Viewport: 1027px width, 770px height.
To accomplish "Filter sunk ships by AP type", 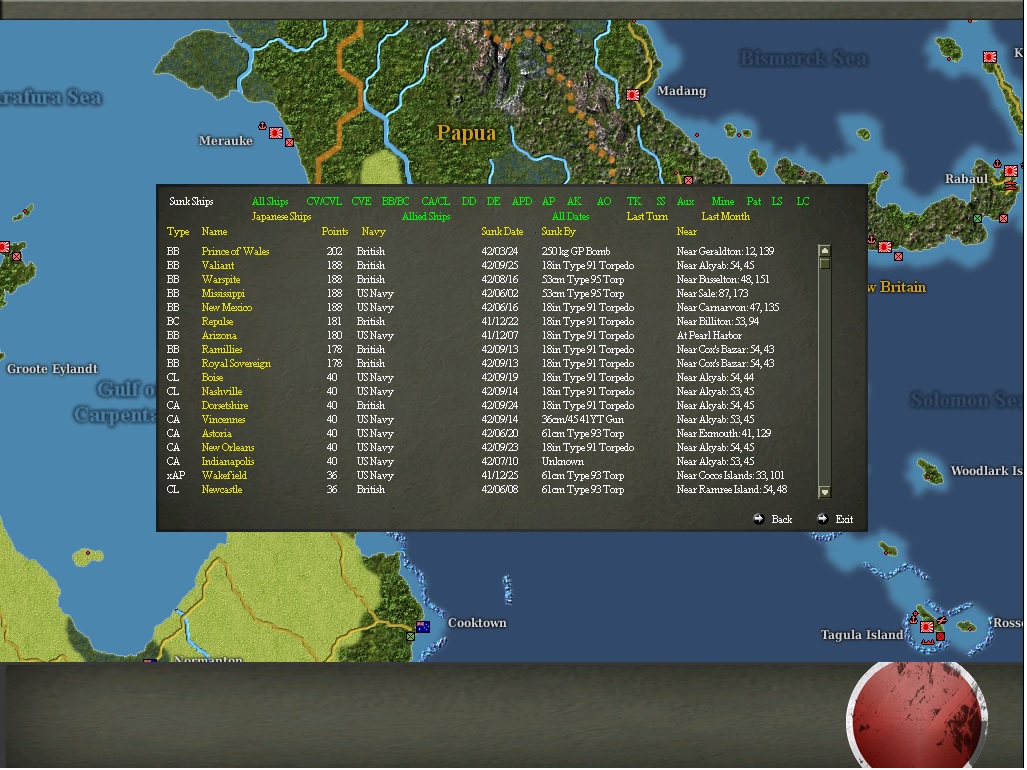I will pos(548,201).
